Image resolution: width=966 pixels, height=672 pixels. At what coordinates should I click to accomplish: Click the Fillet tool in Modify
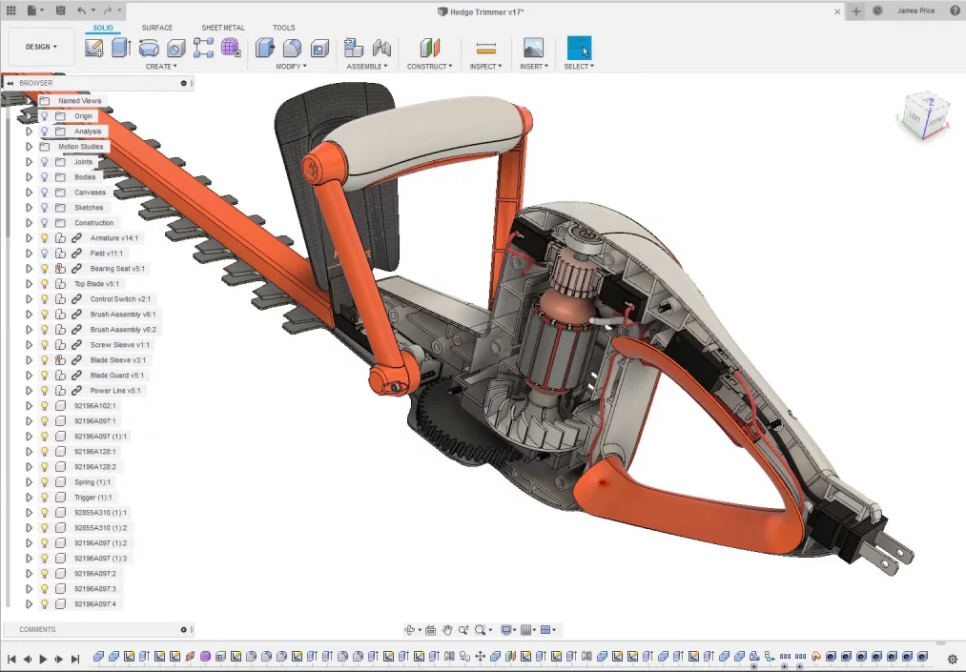click(292, 48)
